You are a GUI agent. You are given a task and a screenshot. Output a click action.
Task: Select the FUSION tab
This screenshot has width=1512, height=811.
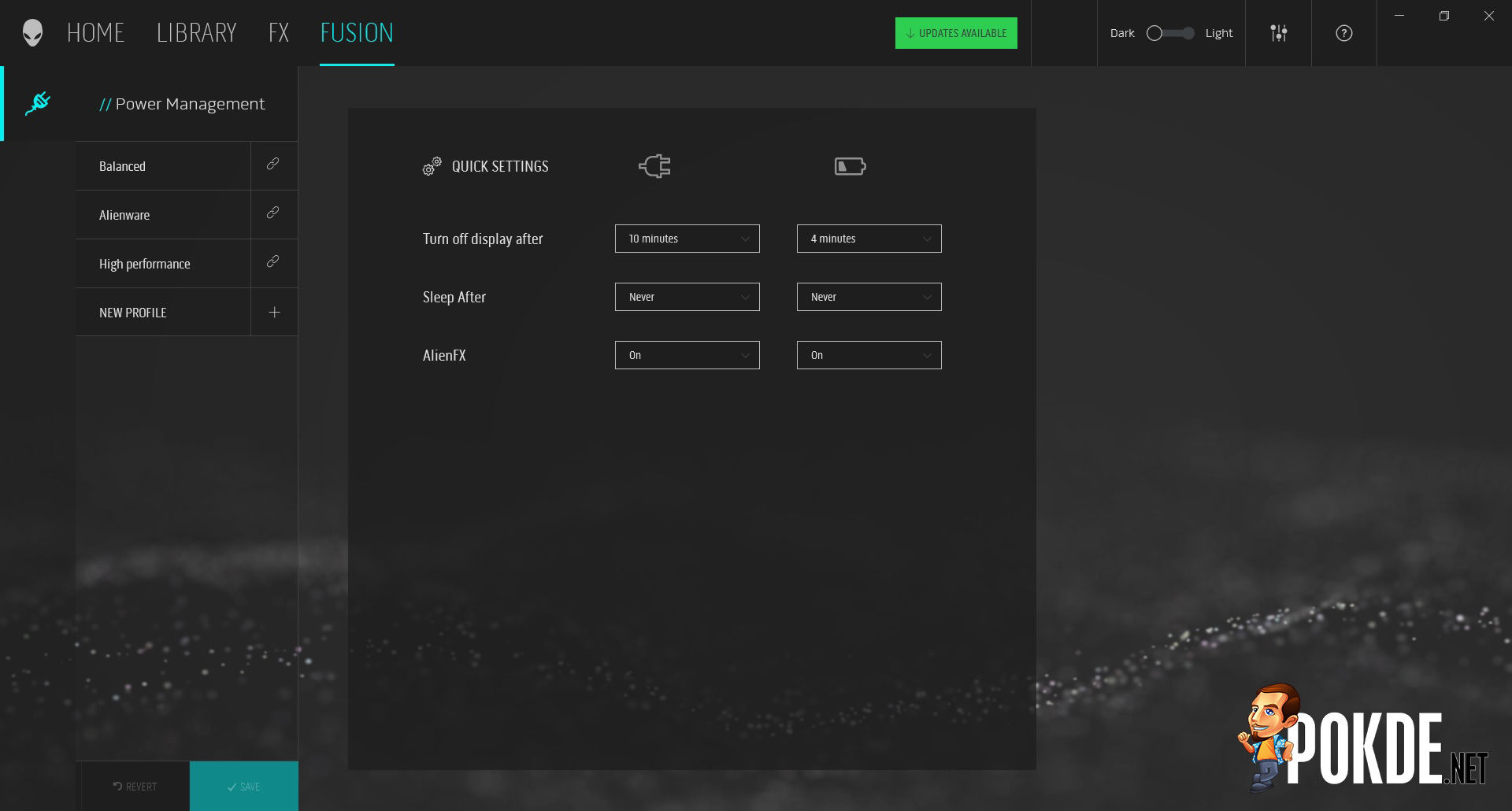pyautogui.click(x=357, y=33)
